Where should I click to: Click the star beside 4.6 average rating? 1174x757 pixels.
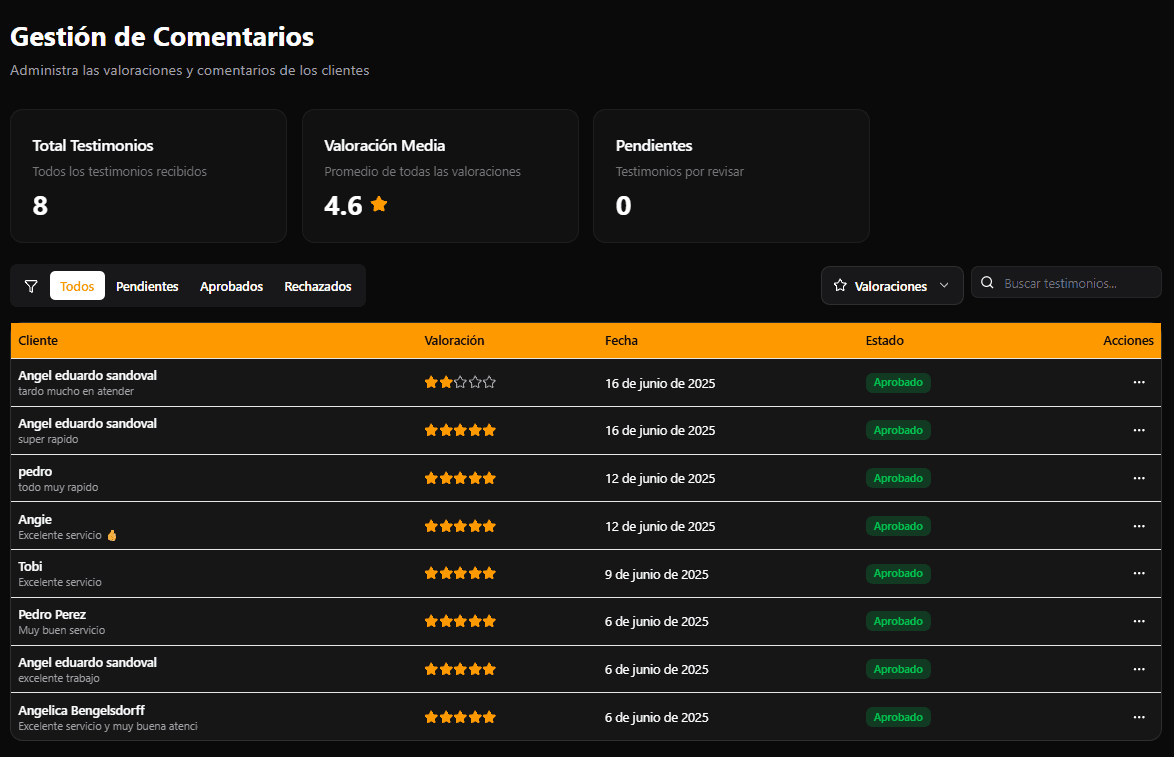pos(379,204)
